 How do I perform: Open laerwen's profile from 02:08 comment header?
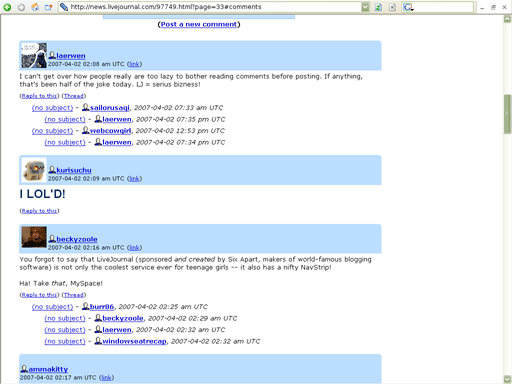pyautogui.click(x=71, y=56)
